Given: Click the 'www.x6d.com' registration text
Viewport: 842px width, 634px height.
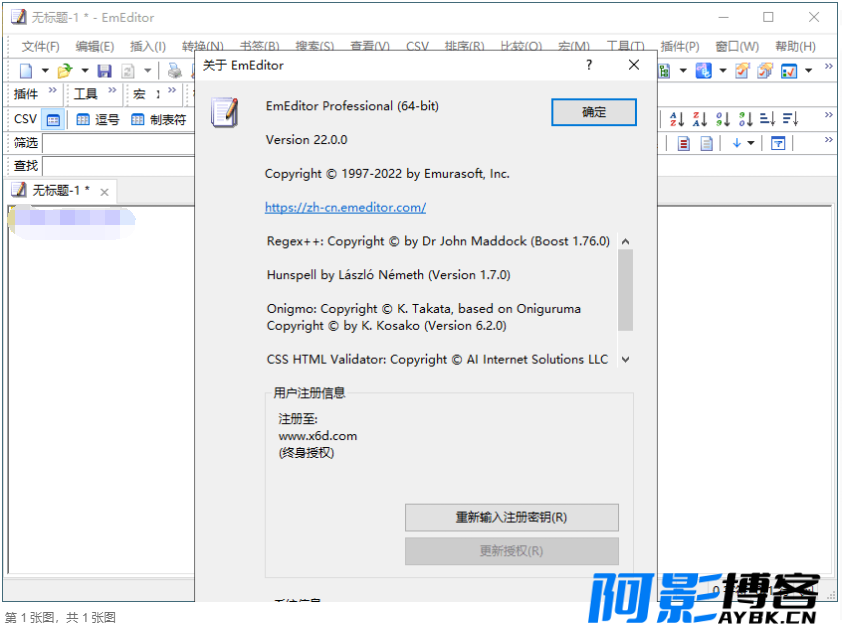Looking at the screenshot, I should pos(318,436).
